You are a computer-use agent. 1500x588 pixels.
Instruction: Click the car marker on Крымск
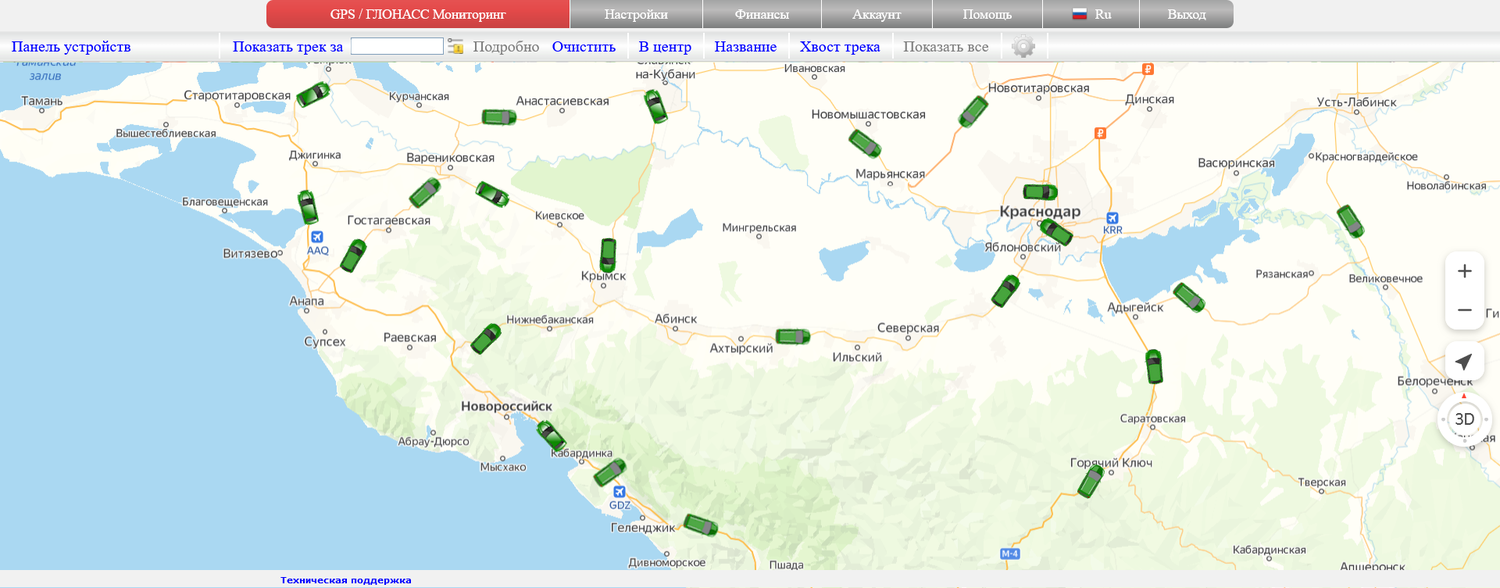tap(608, 255)
